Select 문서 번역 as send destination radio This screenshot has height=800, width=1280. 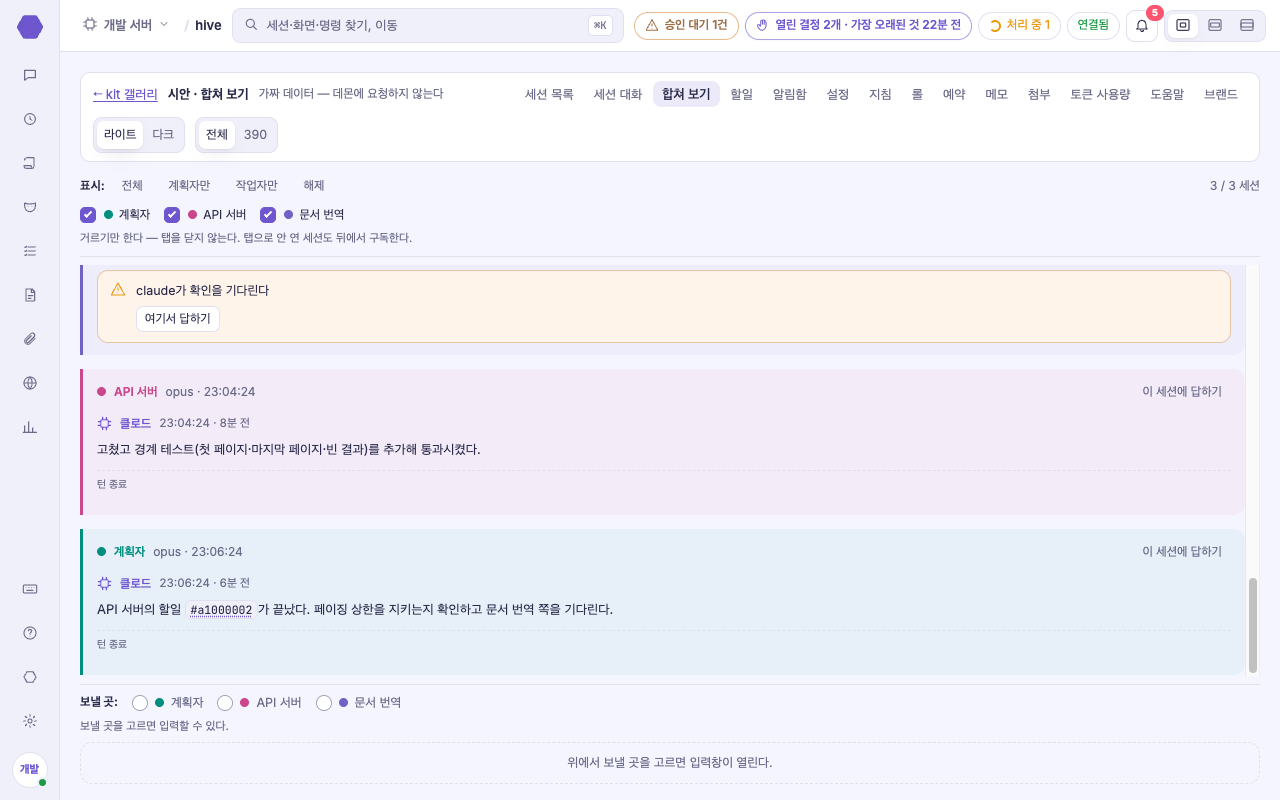point(324,703)
